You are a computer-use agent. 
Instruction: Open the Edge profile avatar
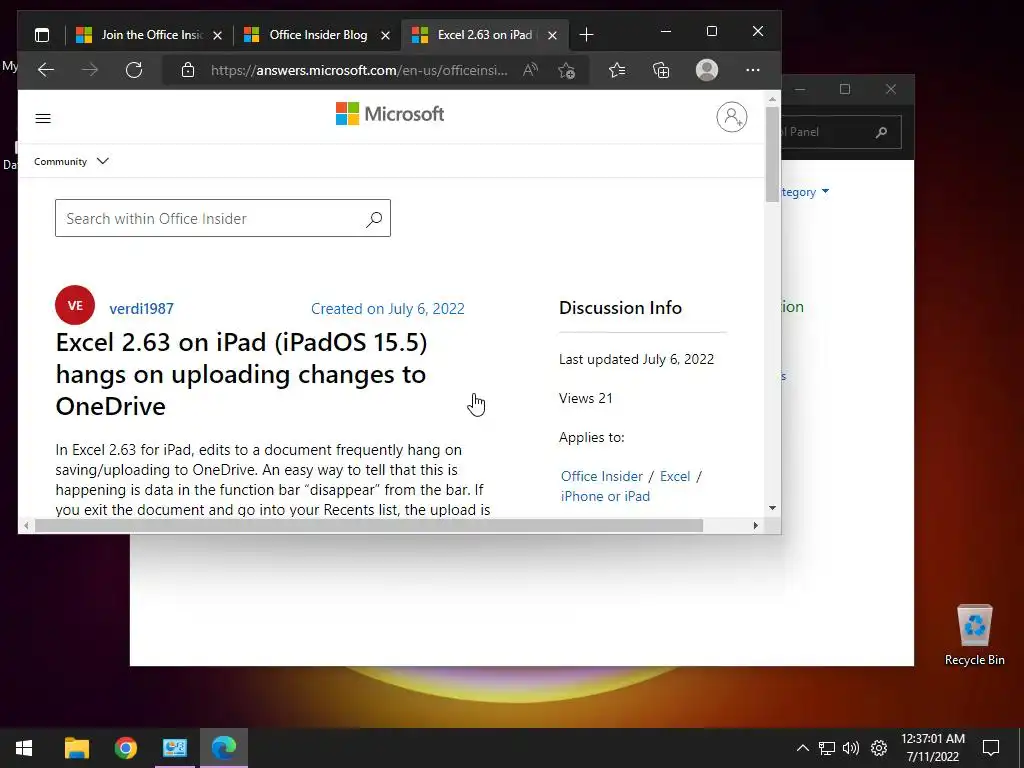707,70
